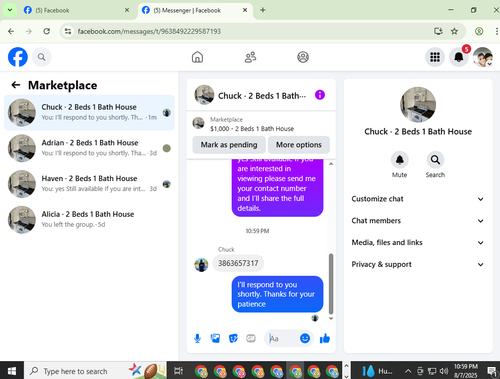Open Task View on the taskbar
Viewport: 500px width, 379px height.
pos(179,371)
